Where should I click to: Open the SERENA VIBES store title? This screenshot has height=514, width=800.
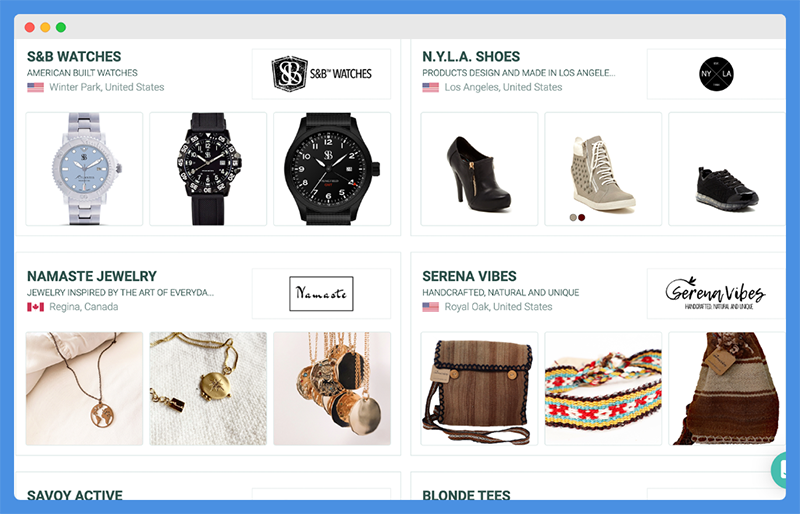pyautogui.click(x=469, y=276)
